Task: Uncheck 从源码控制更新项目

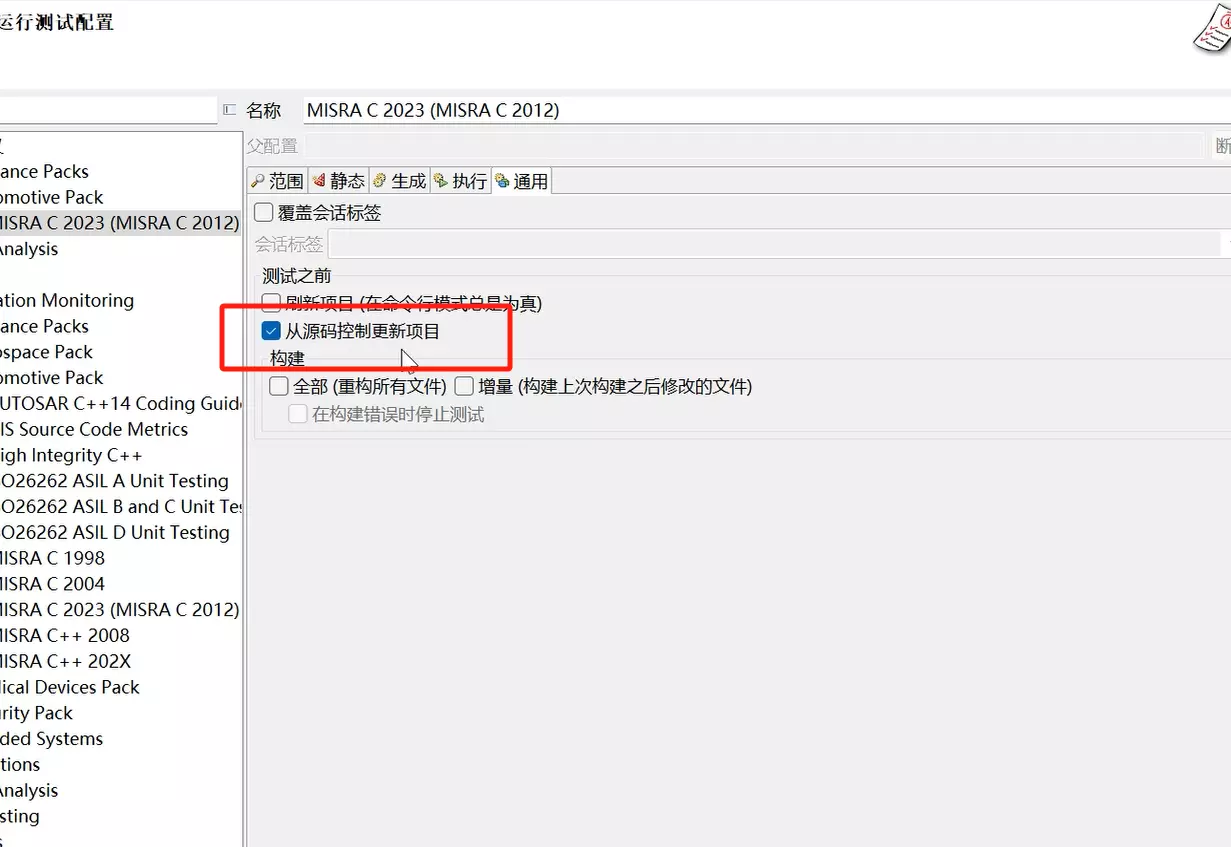Action: pos(271,331)
